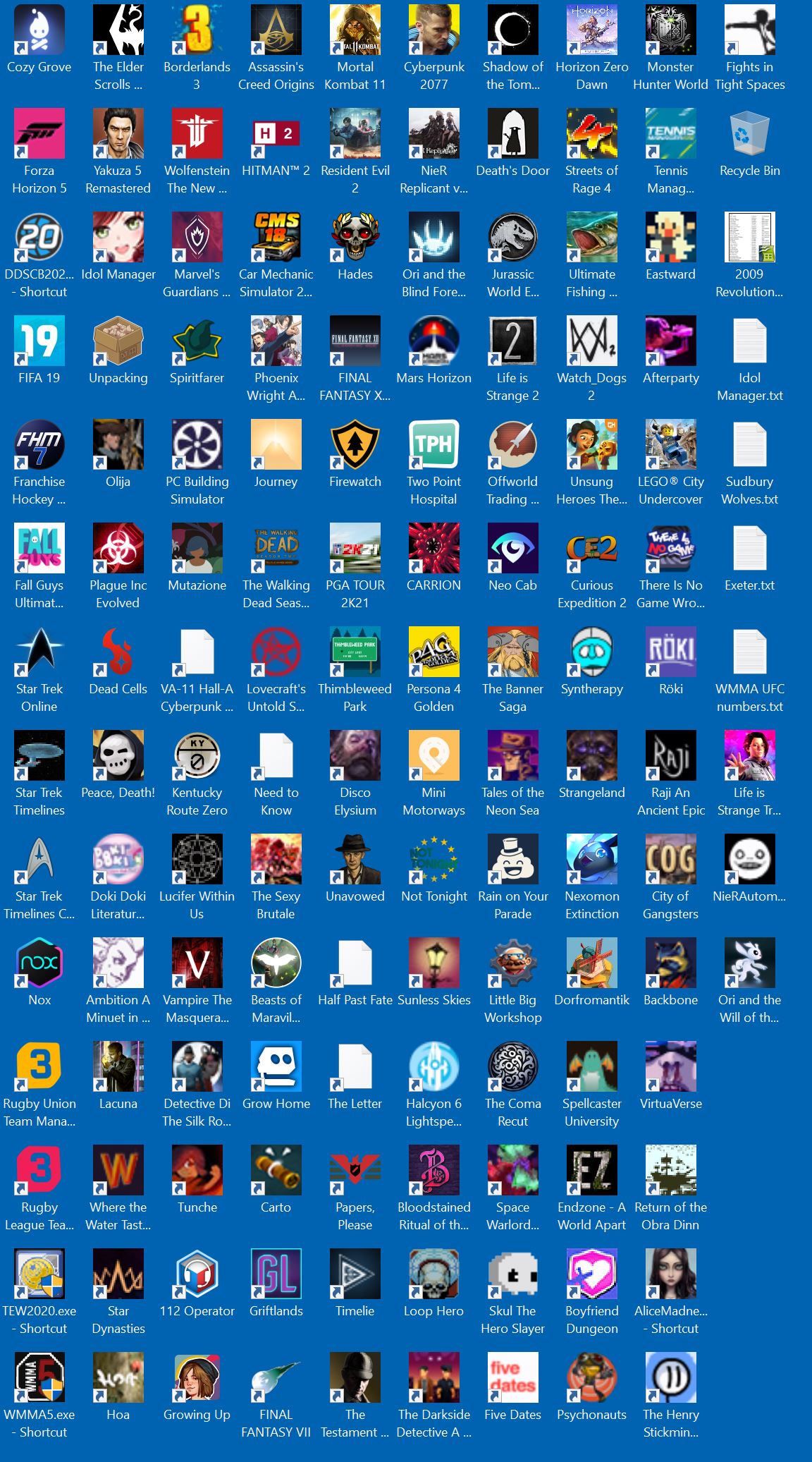Screen dimensions: 812x1462
Task: Open the Psychonauts shortcut
Action: (x=592, y=1377)
